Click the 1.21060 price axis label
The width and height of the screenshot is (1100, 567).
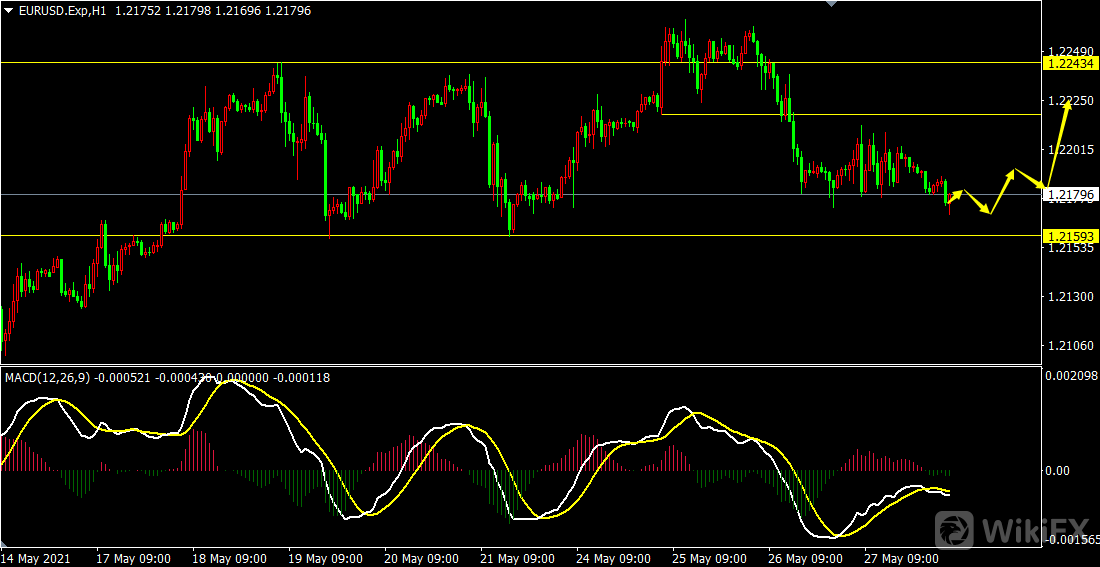click(x=1066, y=346)
